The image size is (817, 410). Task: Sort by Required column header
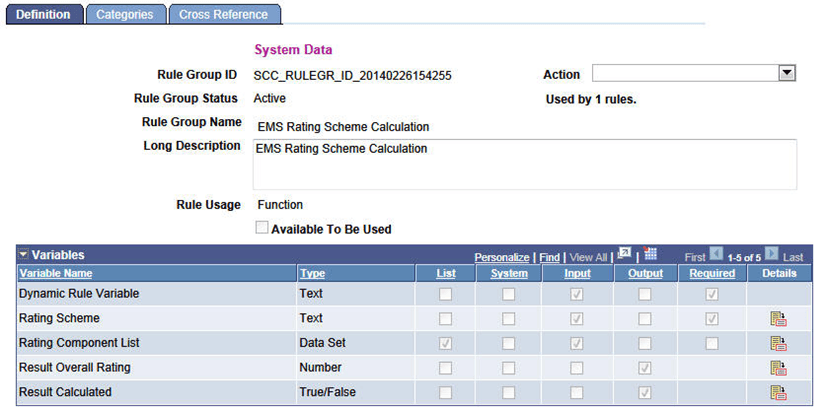(712, 274)
